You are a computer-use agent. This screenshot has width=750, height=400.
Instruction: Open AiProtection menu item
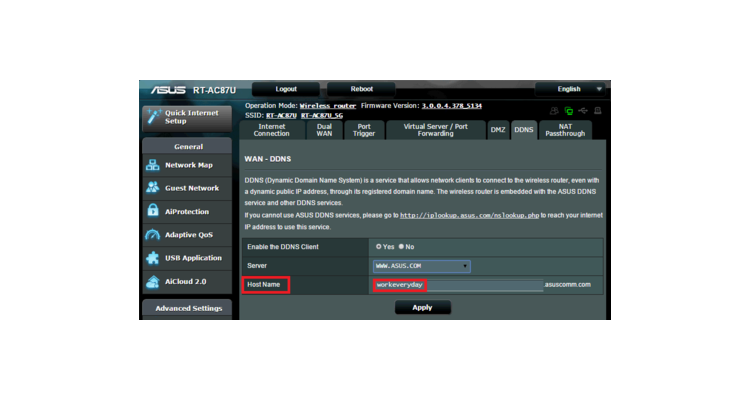click(x=187, y=211)
